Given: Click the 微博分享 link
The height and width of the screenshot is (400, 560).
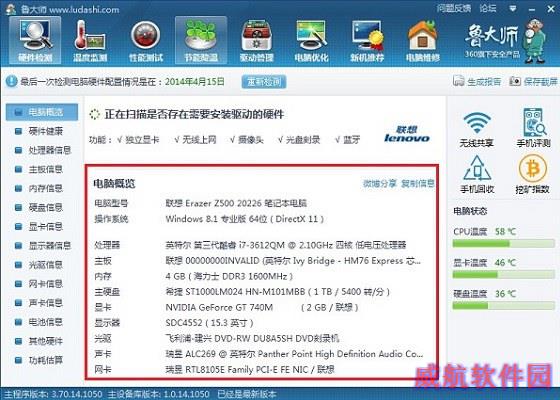Looking at the screenshot, I should pyautogui.click(x=380, y=184).
